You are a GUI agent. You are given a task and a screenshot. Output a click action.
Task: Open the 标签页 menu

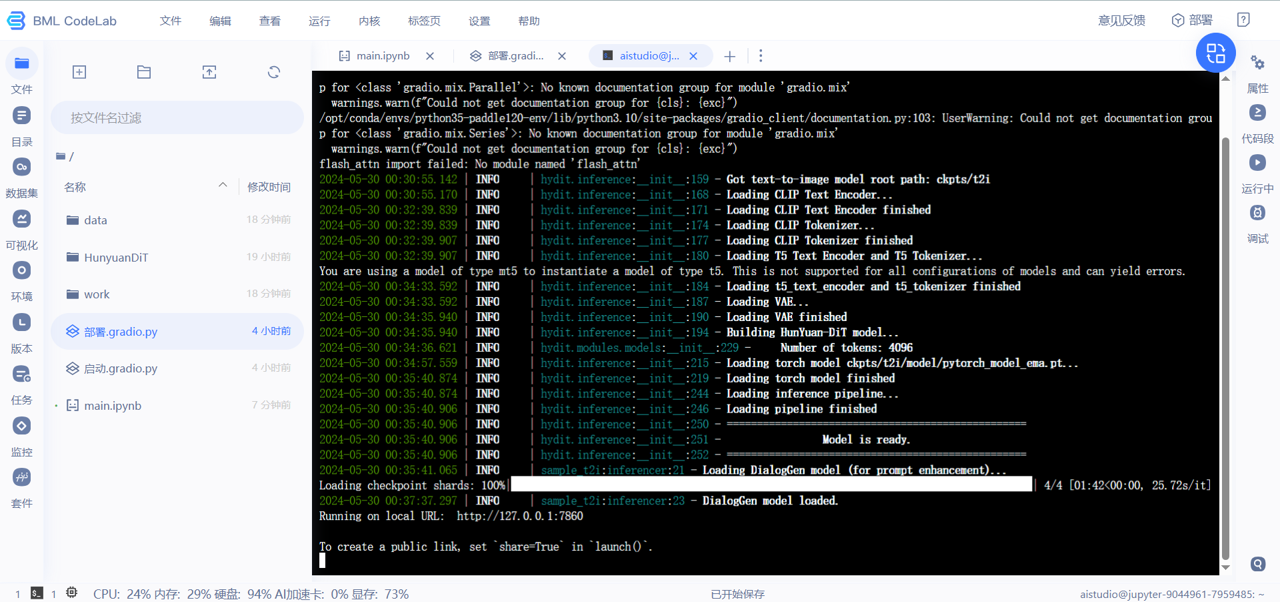click(x=424, y=20)
